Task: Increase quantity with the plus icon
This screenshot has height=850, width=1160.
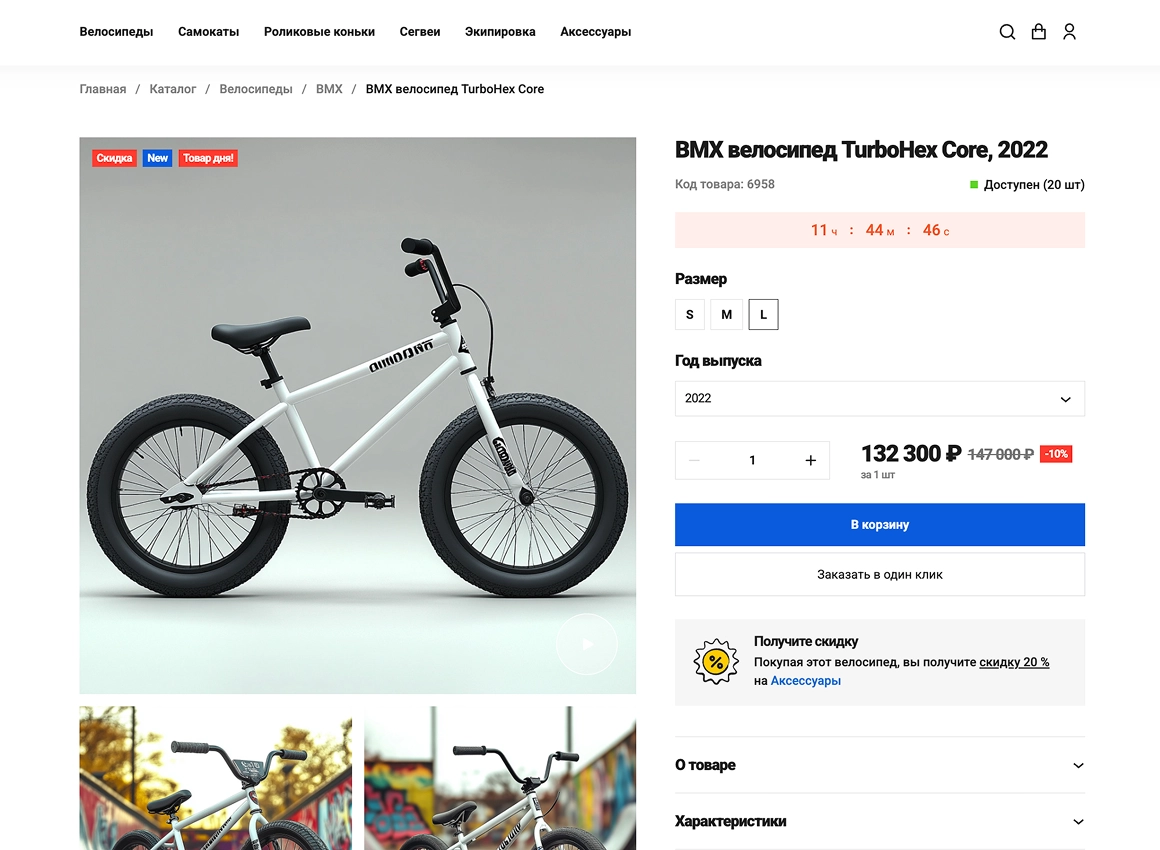Action: point(810,460)
